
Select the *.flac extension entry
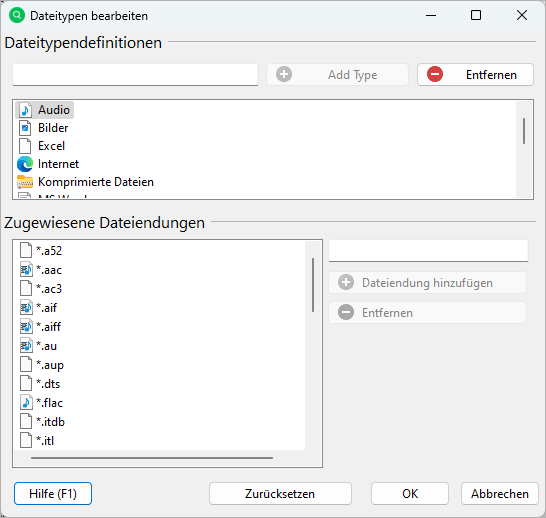coord(49,403)
